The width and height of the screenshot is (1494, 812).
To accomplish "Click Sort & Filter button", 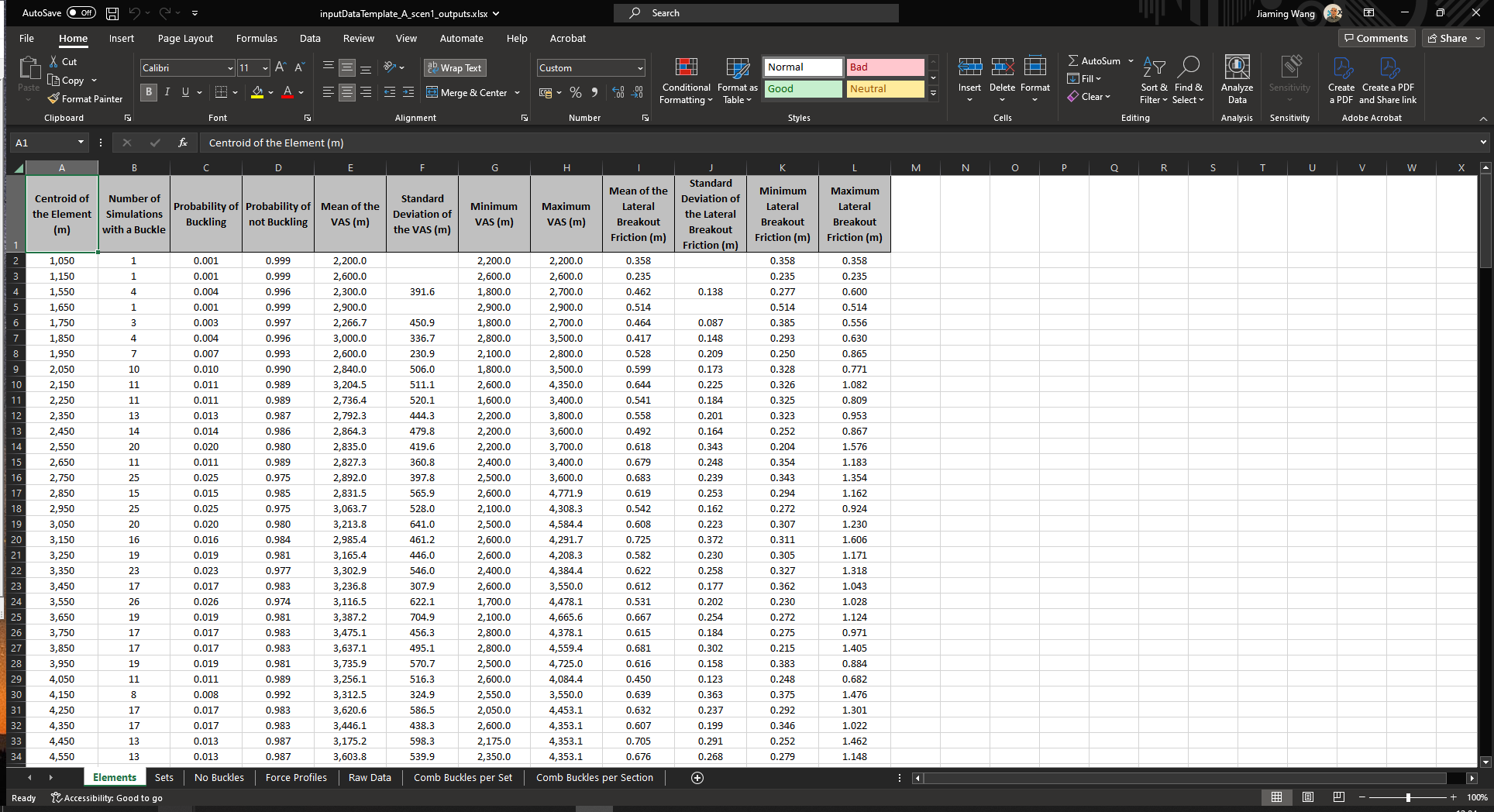I will point(1154,81).
